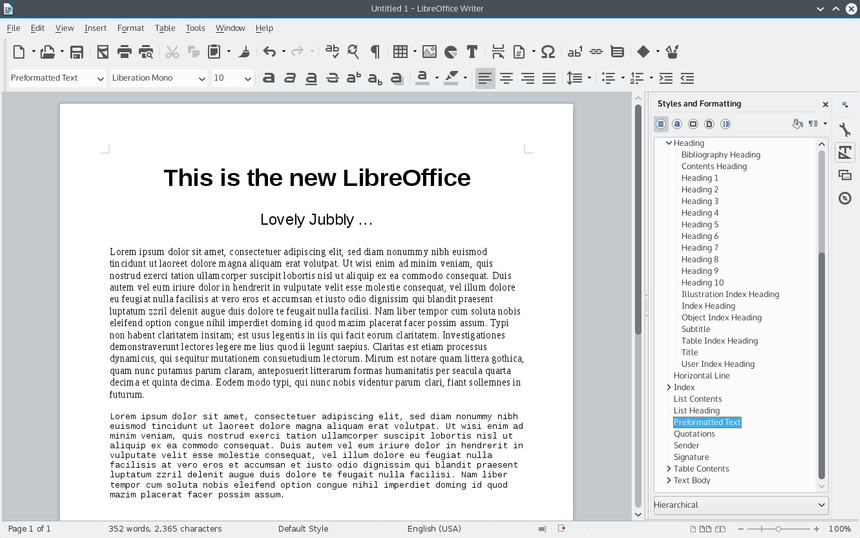Image resolution: width=860 pixels, height=538 pixels.
Task: Open sidebar Properties wrench icon
Action: pyautogui.click(x=845, y=129)
